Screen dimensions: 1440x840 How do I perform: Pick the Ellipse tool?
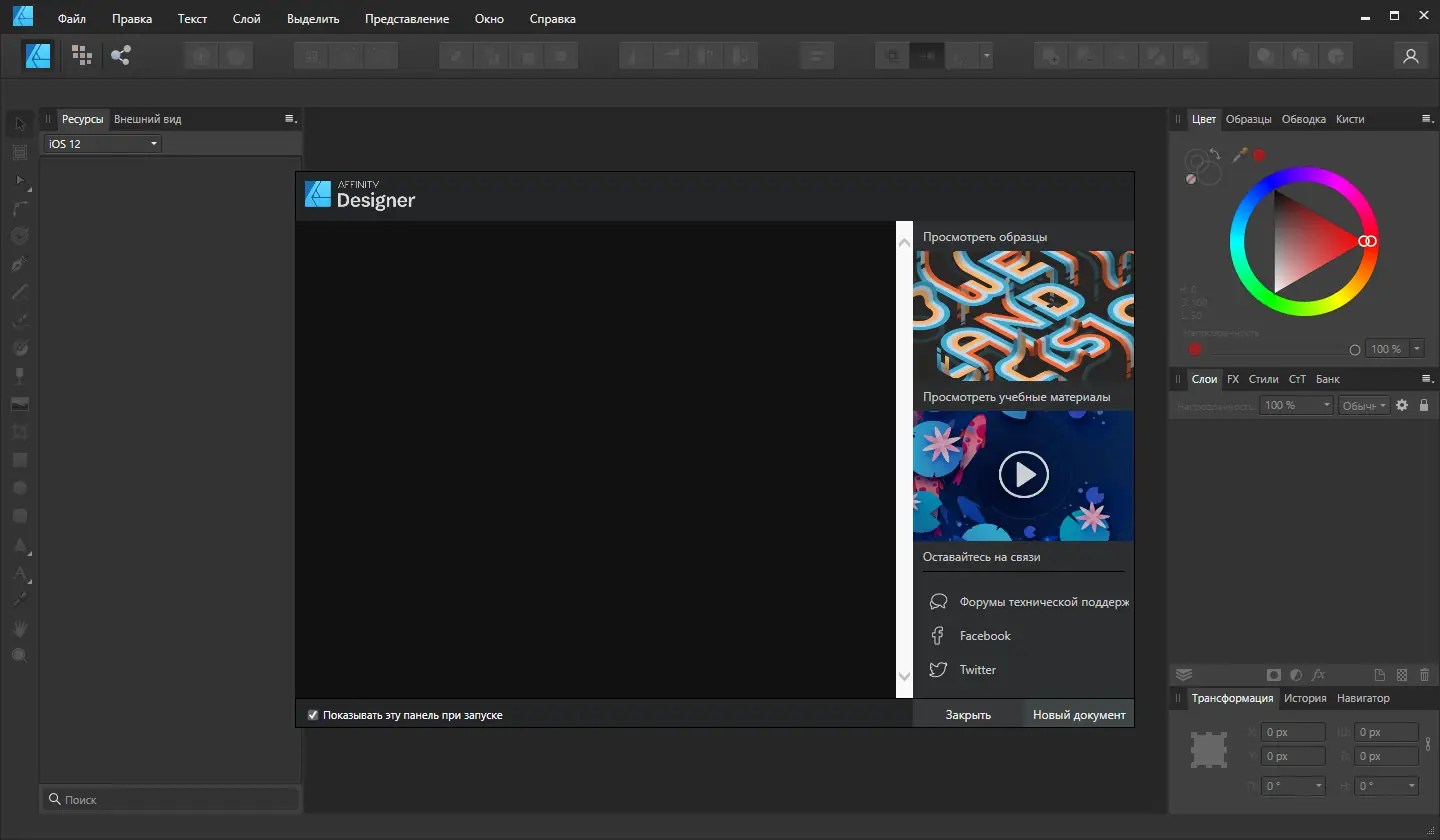point(19,487)
